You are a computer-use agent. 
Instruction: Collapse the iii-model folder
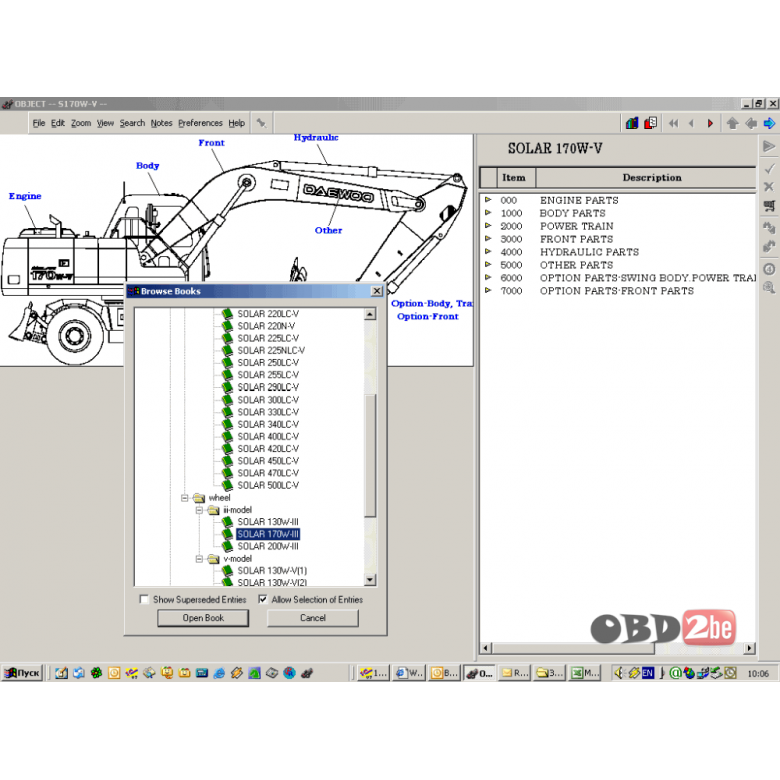coord(199,510)
